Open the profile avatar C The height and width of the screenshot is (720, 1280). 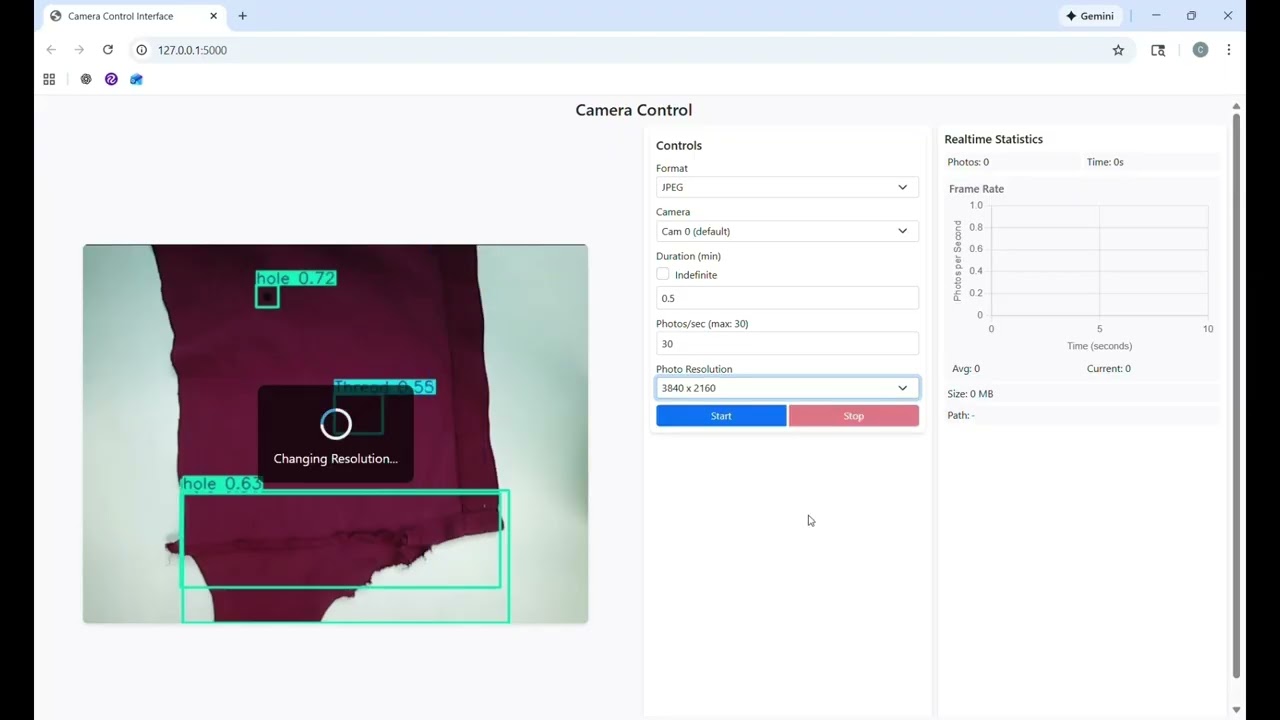(x=1200, y=50)
